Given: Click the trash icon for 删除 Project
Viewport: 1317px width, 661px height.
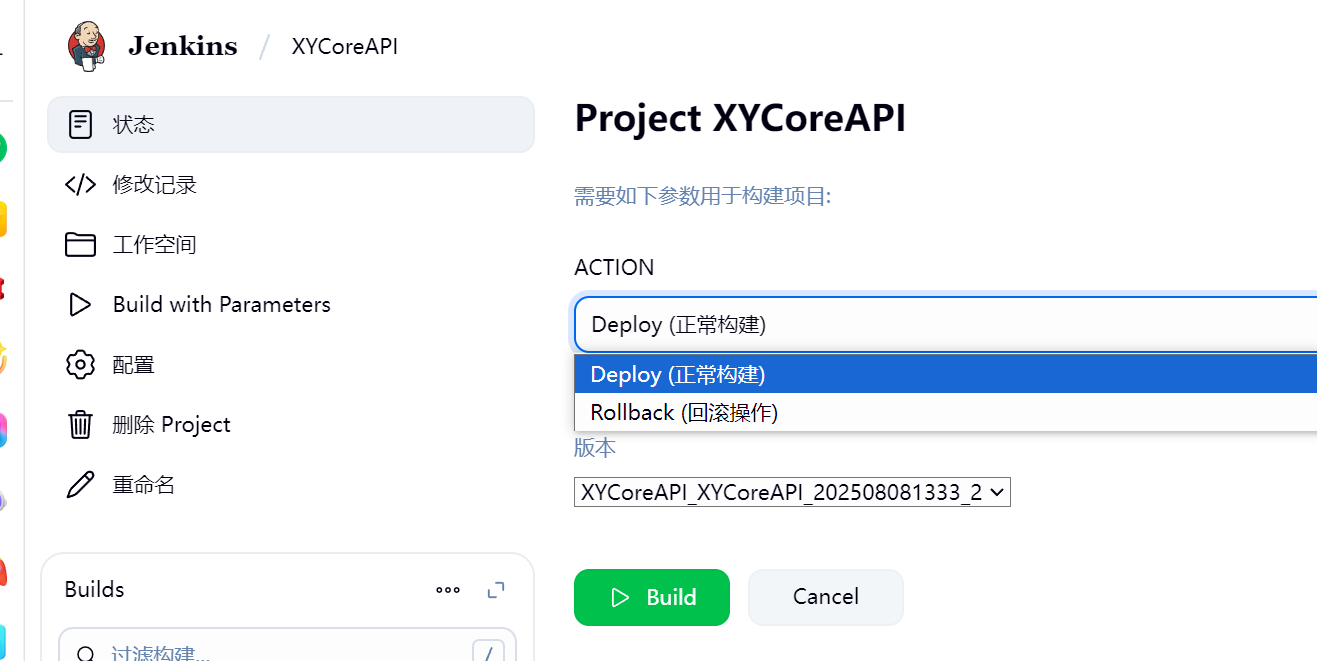Looking at the screenshot, I should (x=80, y=425).
